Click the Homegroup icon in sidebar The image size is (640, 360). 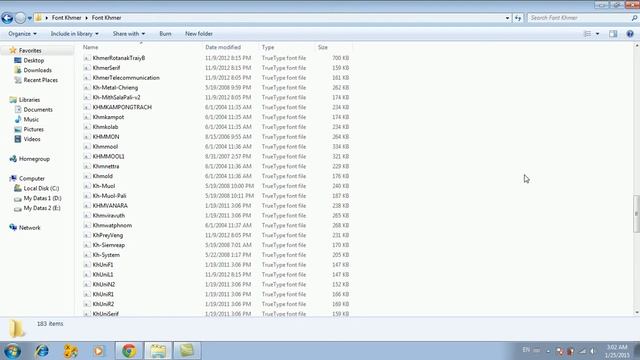[x=13, y=159]
